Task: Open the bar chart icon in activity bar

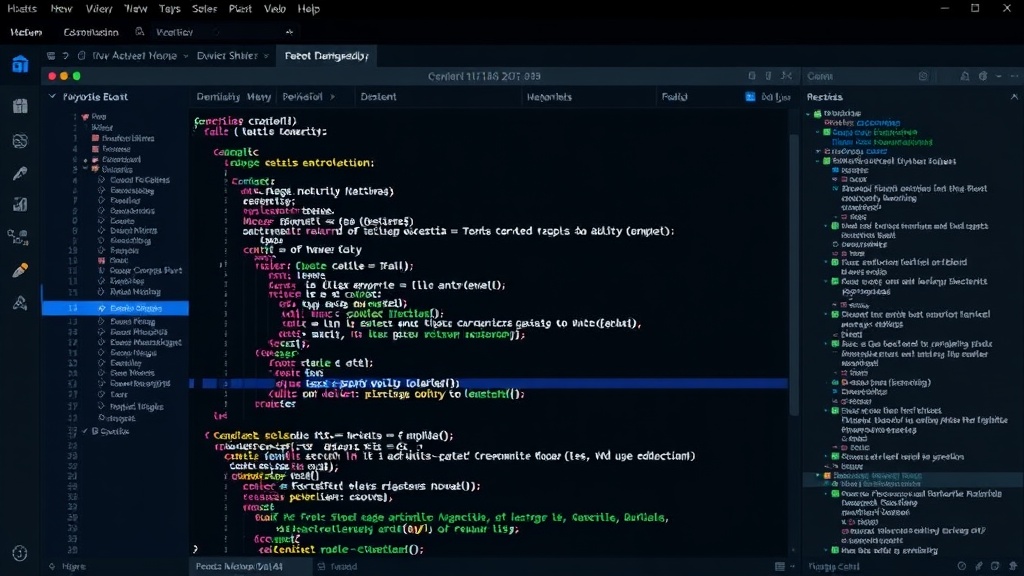Action: pyautogui.click(x=20, y=205)
